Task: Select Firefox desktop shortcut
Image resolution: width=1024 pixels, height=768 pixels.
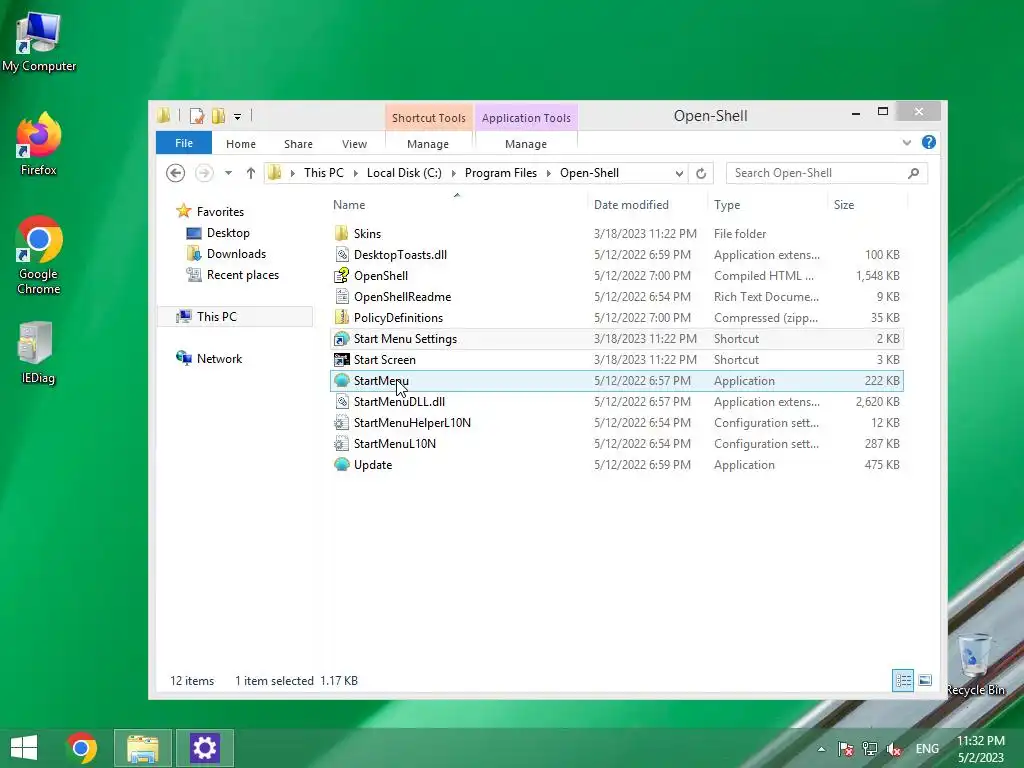Action: point(39,144)
